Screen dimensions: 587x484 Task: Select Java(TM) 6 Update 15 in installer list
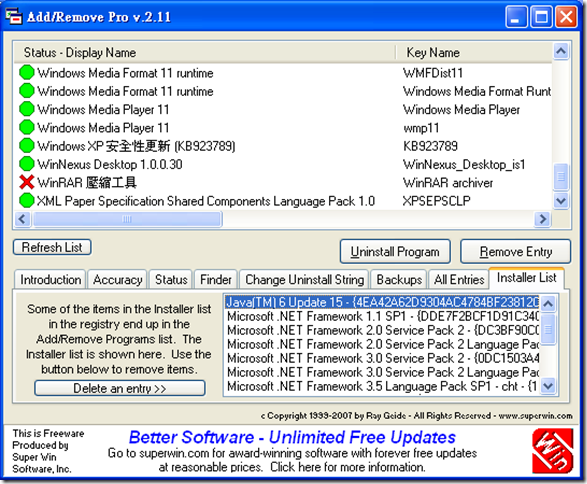click(x=382, y=302)
